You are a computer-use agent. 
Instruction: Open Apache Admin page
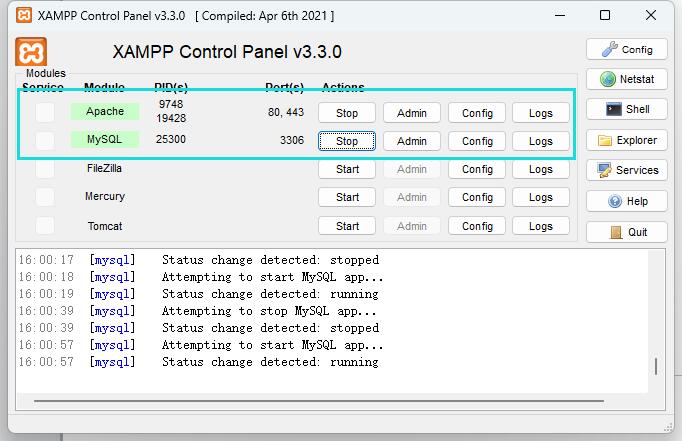pos(411,113)
